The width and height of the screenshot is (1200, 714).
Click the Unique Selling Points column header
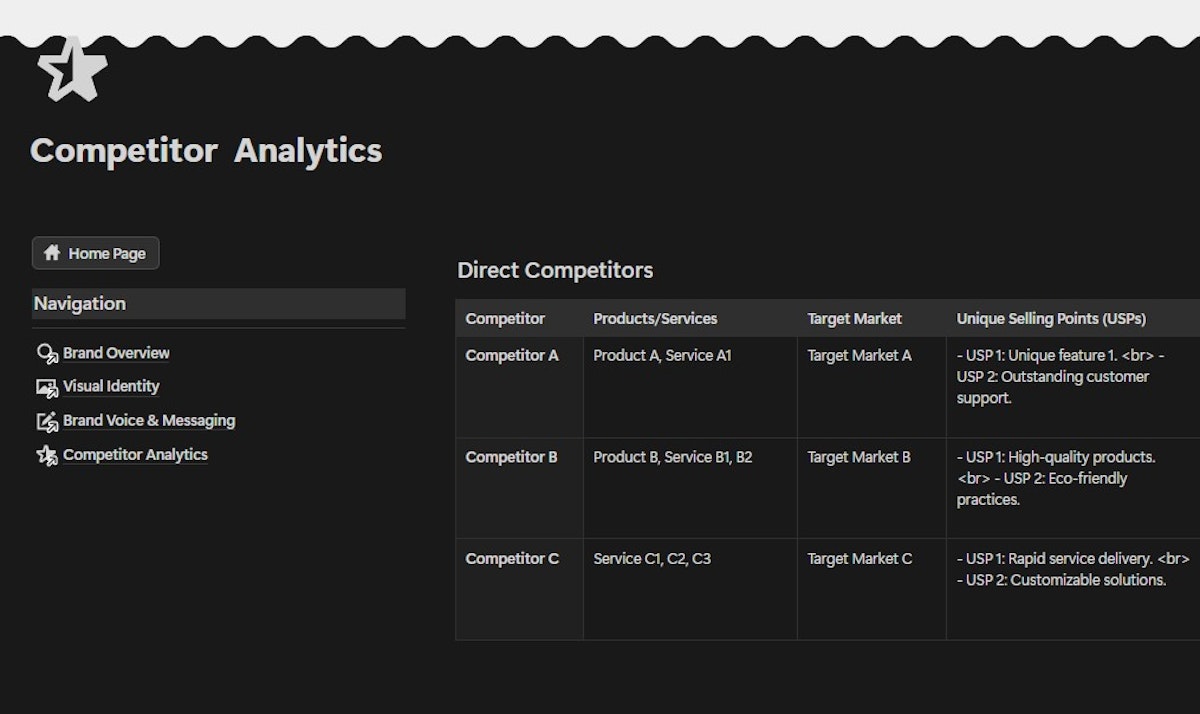[1051, 318]
